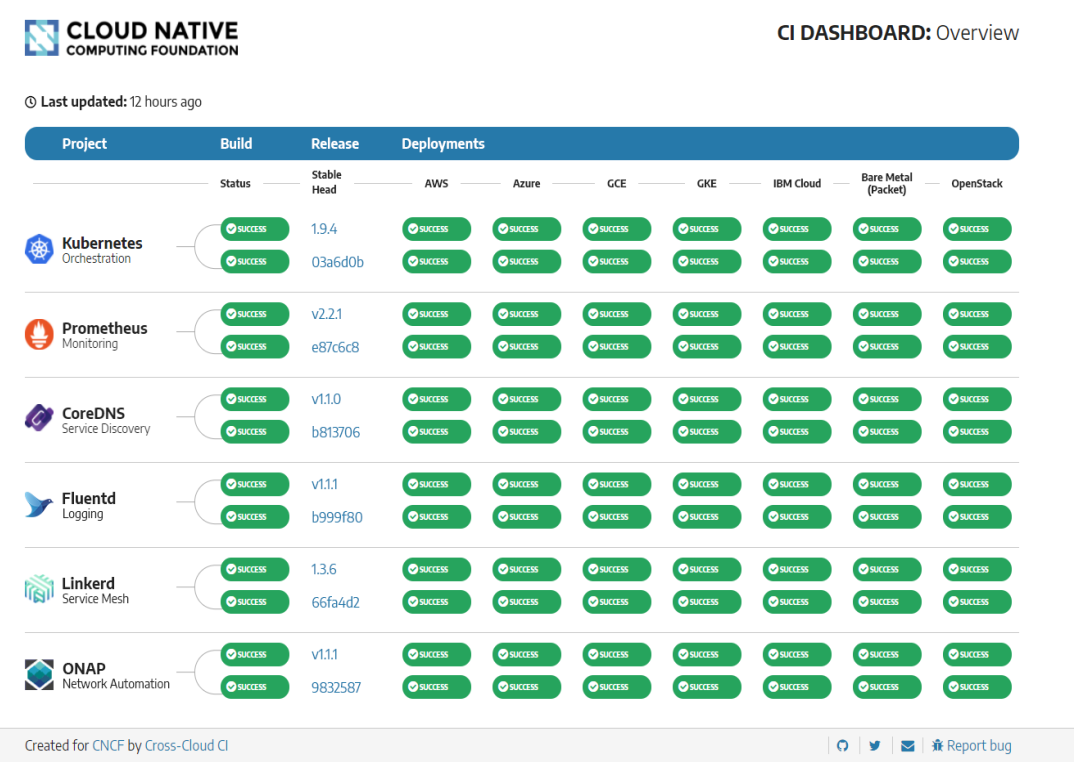Click the Azure column label
The height and width of the screenshot is (766, 1076).
click(526, 184)
